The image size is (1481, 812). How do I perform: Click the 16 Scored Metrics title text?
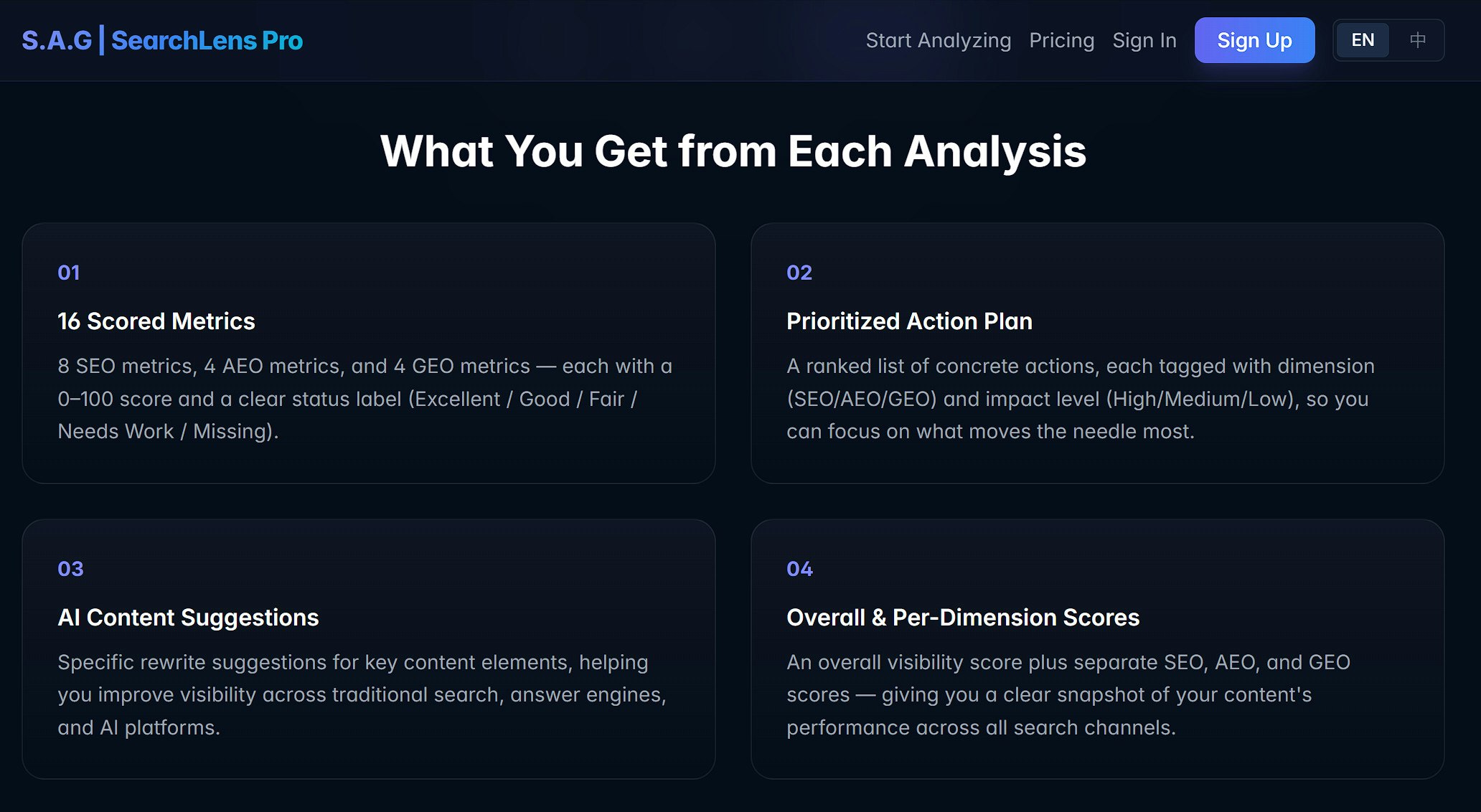156,321
